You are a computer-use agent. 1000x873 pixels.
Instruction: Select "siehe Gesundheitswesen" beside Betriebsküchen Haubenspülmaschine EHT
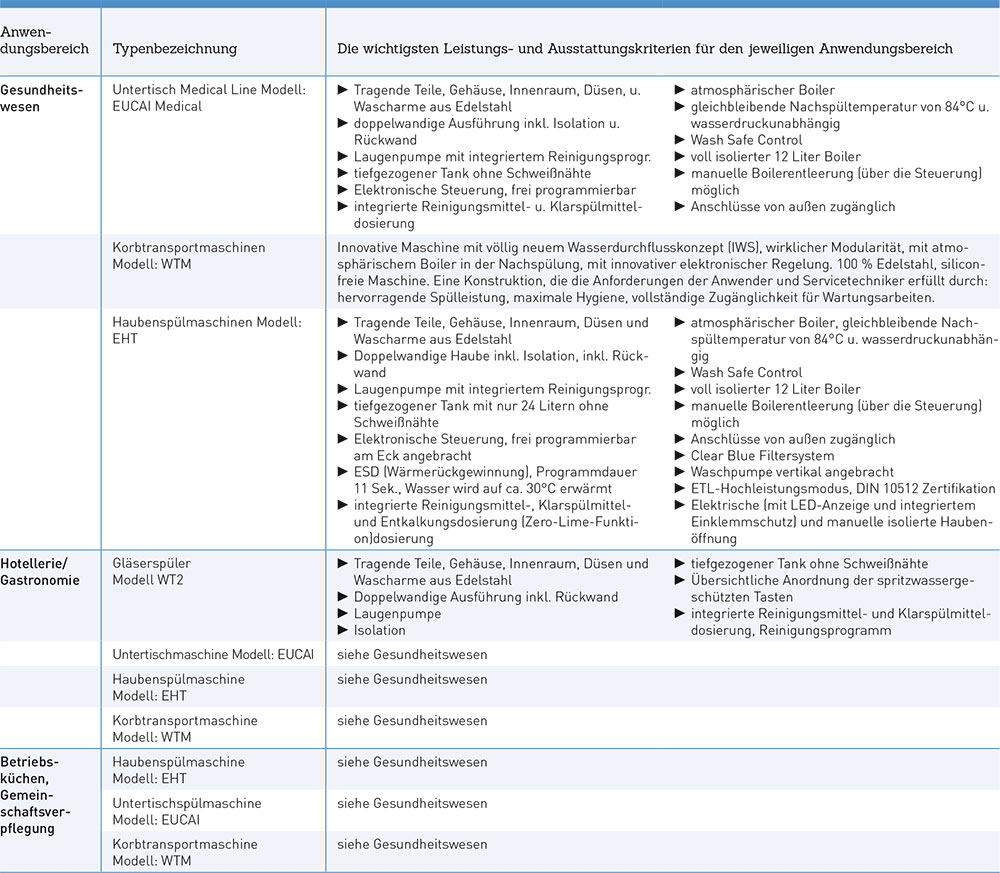[x=412, y=762]
